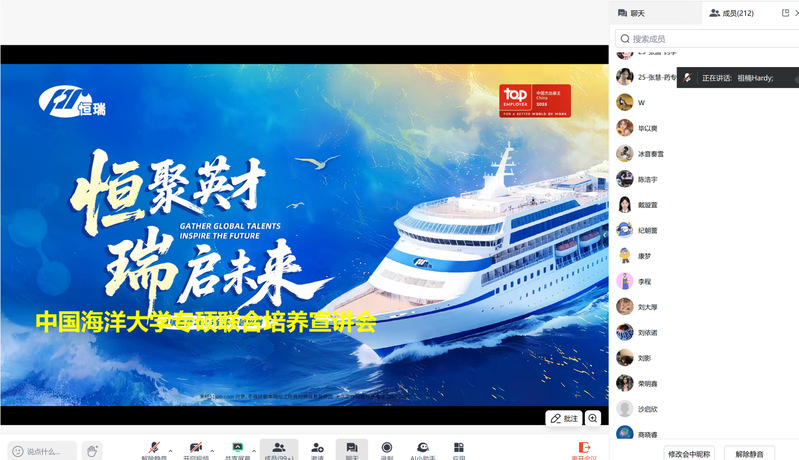Expand audio options arrow next to microphone
The height and width of the screenshot is (460, 799).
pos(170,449)
